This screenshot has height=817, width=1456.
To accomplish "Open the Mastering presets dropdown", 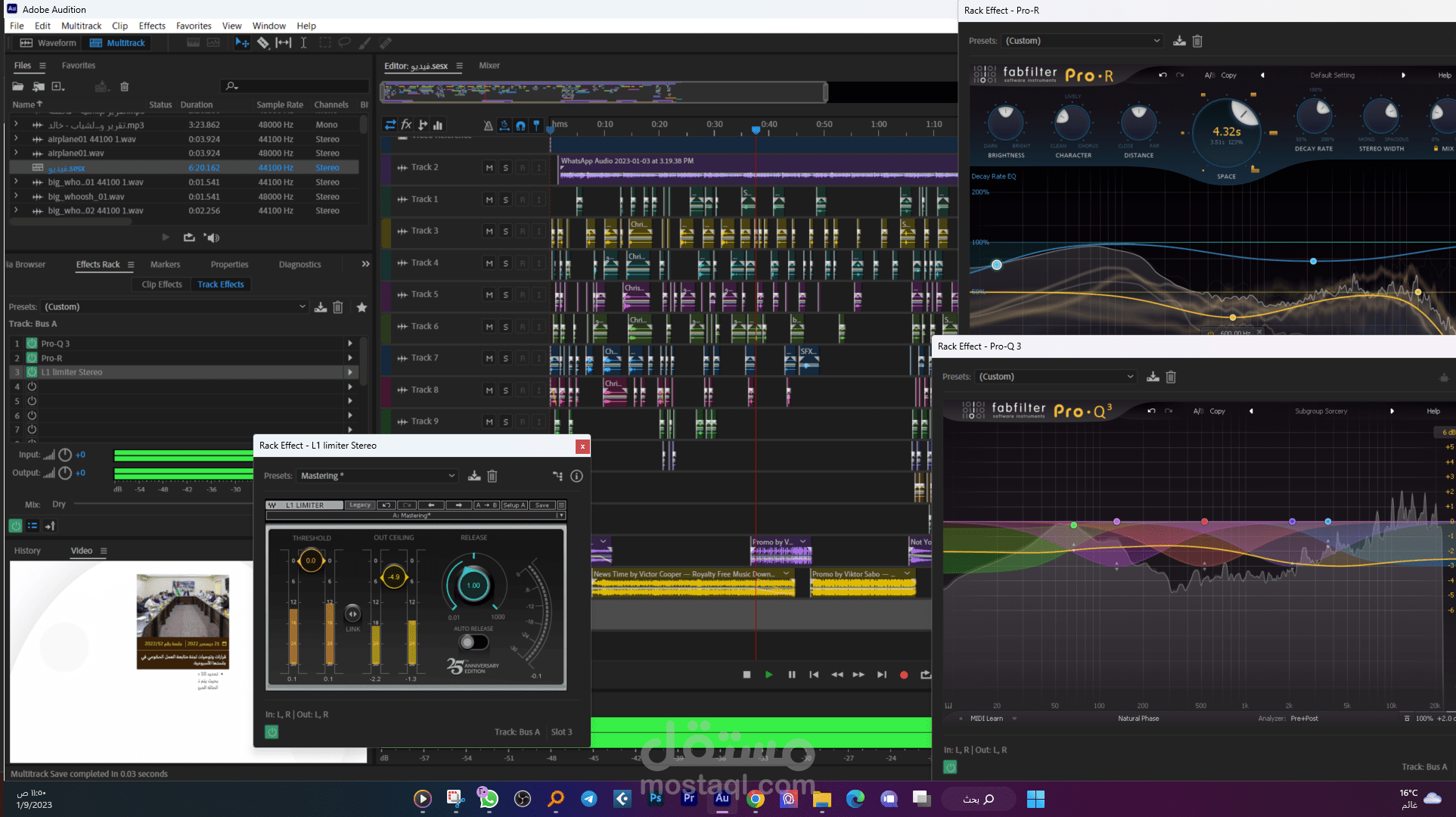I will [377, 476].
